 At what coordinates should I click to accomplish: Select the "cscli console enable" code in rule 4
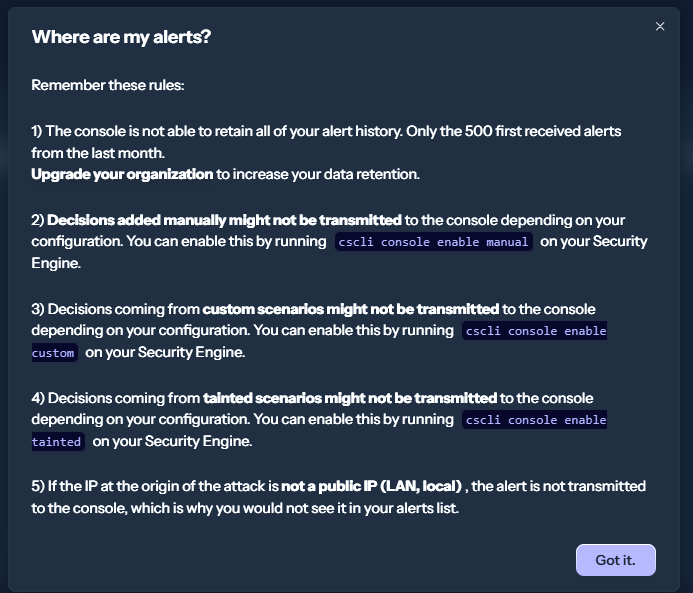(x=535, y=420)
